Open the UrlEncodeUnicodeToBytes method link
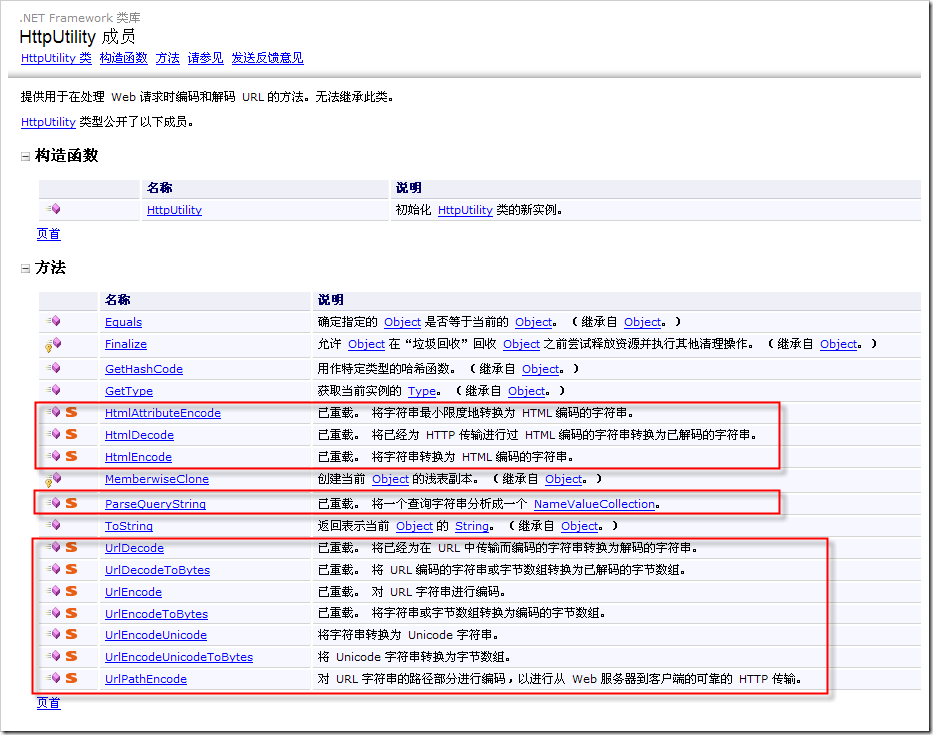Viewport: 933px width, 735px height. 179,657
